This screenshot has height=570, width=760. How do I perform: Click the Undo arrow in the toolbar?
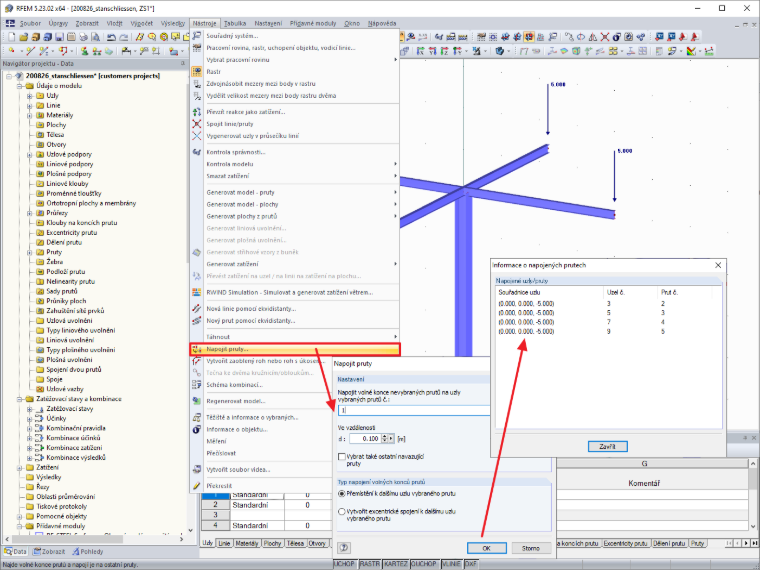[111, 37]
